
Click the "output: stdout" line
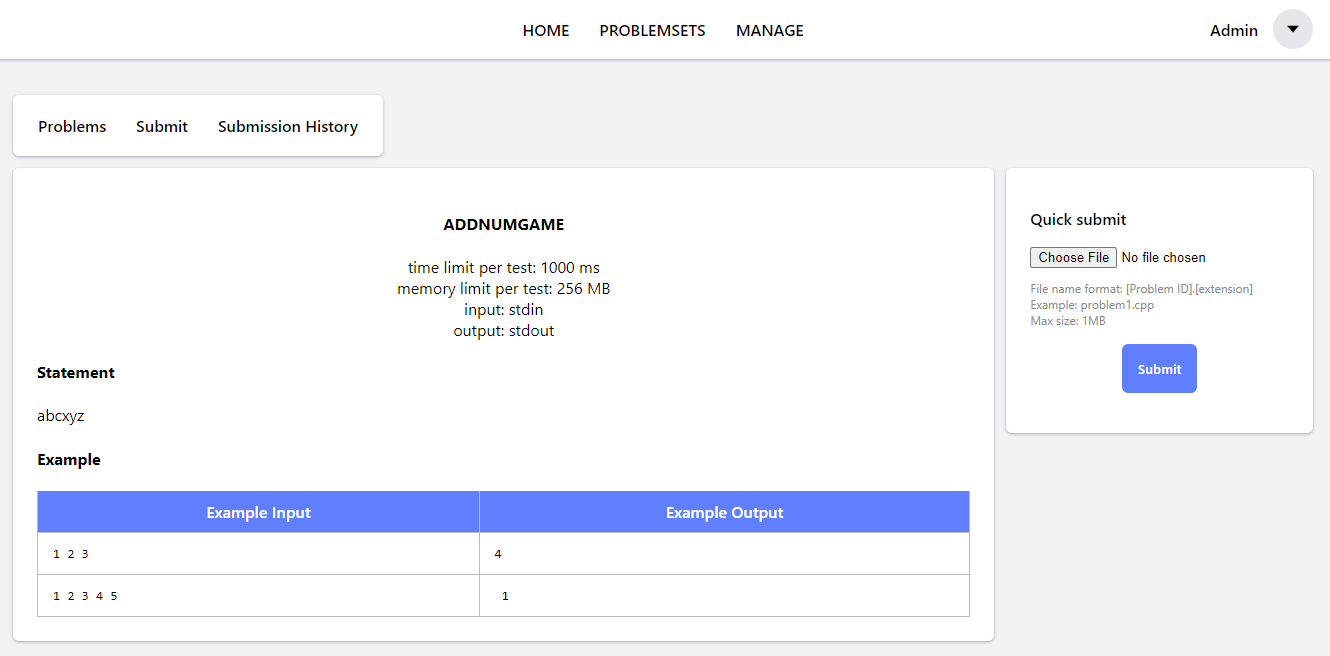pos(504,331)
